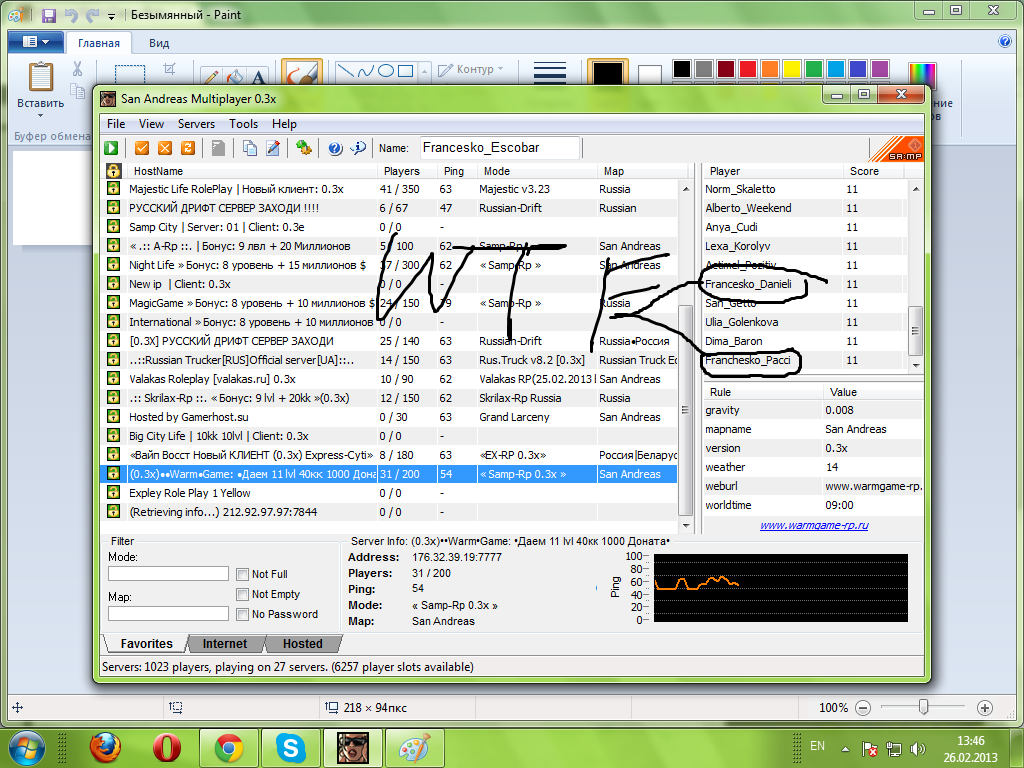Pick the green color swatch in Paint
This screenshot has width=1024, height=768.
pos(814,69)
